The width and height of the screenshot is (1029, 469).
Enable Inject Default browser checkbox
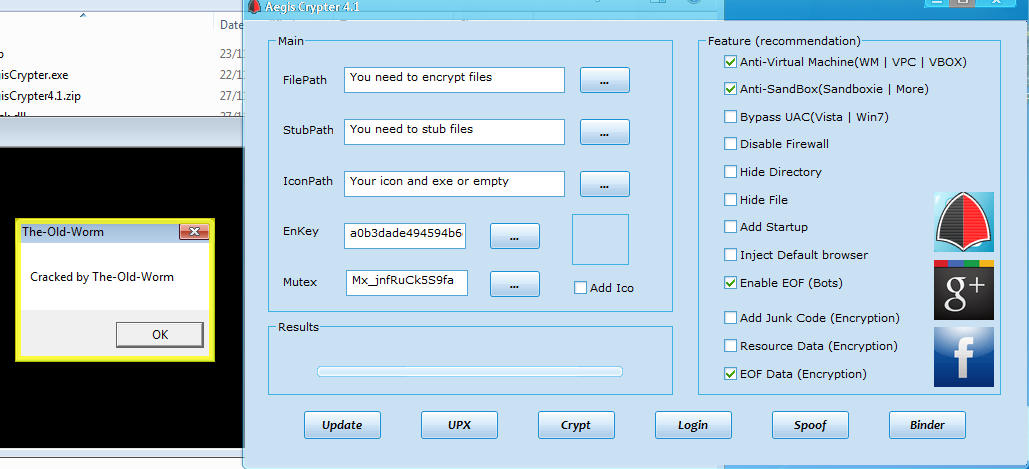730,254
